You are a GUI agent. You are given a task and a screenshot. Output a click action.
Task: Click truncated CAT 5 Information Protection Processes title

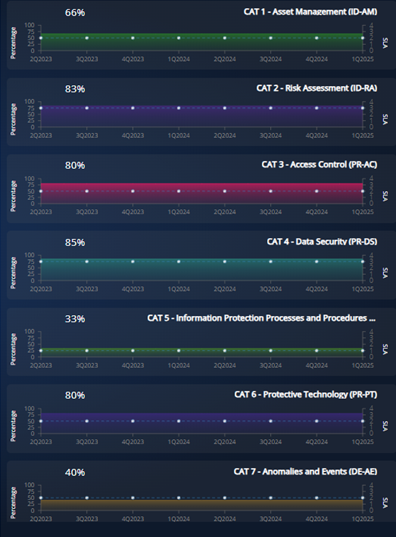261,318
